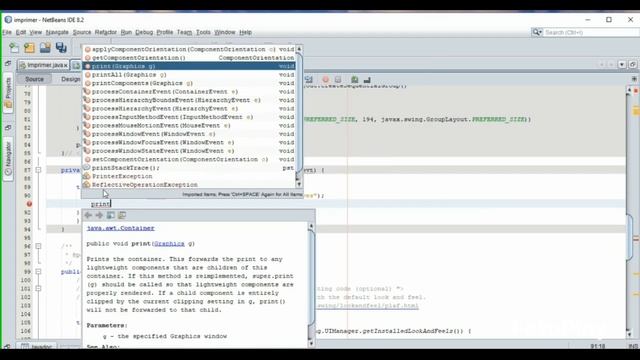Select printStackTrace() completion item
Image resolution: width=640 pixels, height=360 pixels.
[x=189, y=168]
